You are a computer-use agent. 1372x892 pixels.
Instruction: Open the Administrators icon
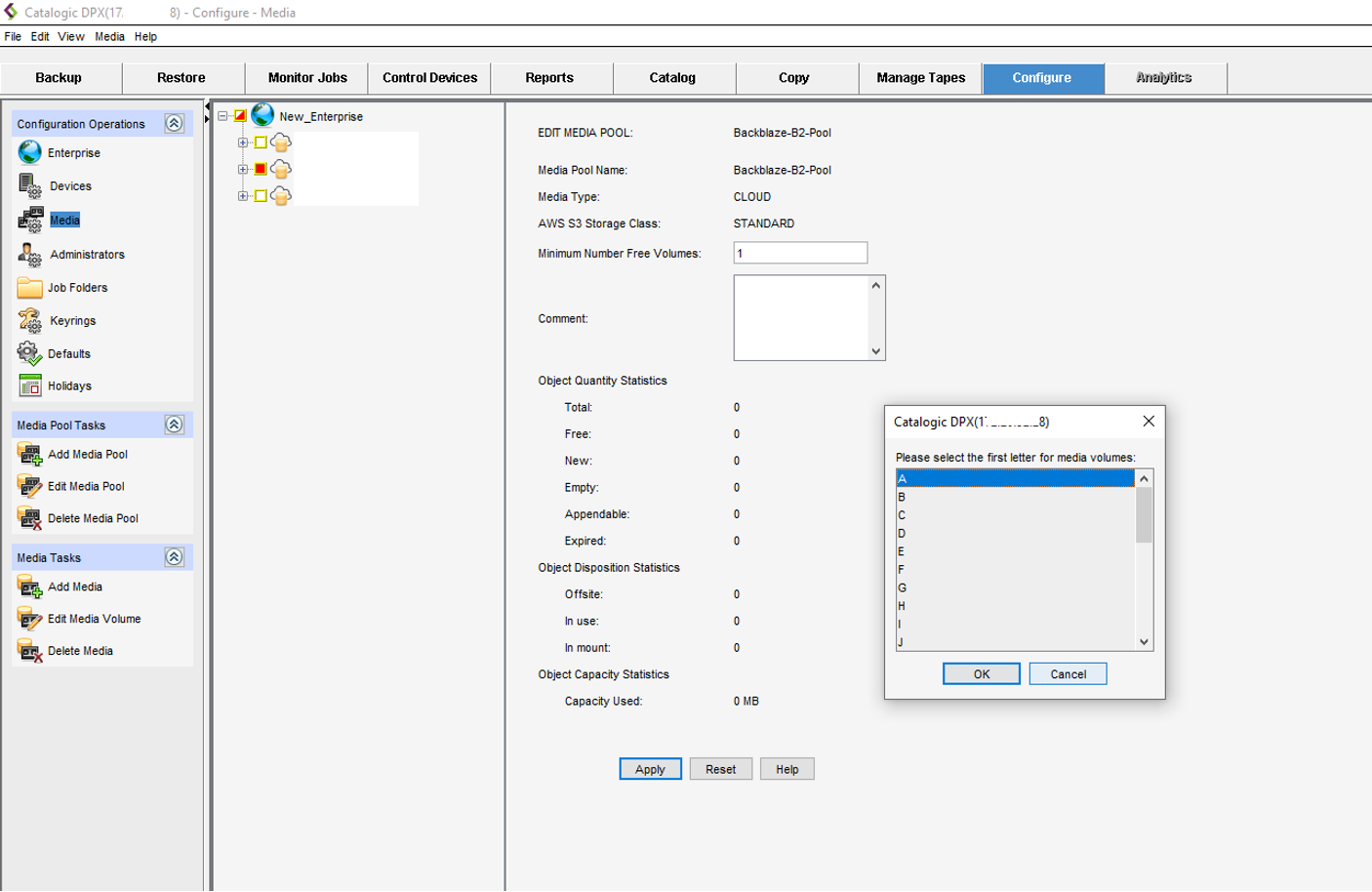pos(30,254)
